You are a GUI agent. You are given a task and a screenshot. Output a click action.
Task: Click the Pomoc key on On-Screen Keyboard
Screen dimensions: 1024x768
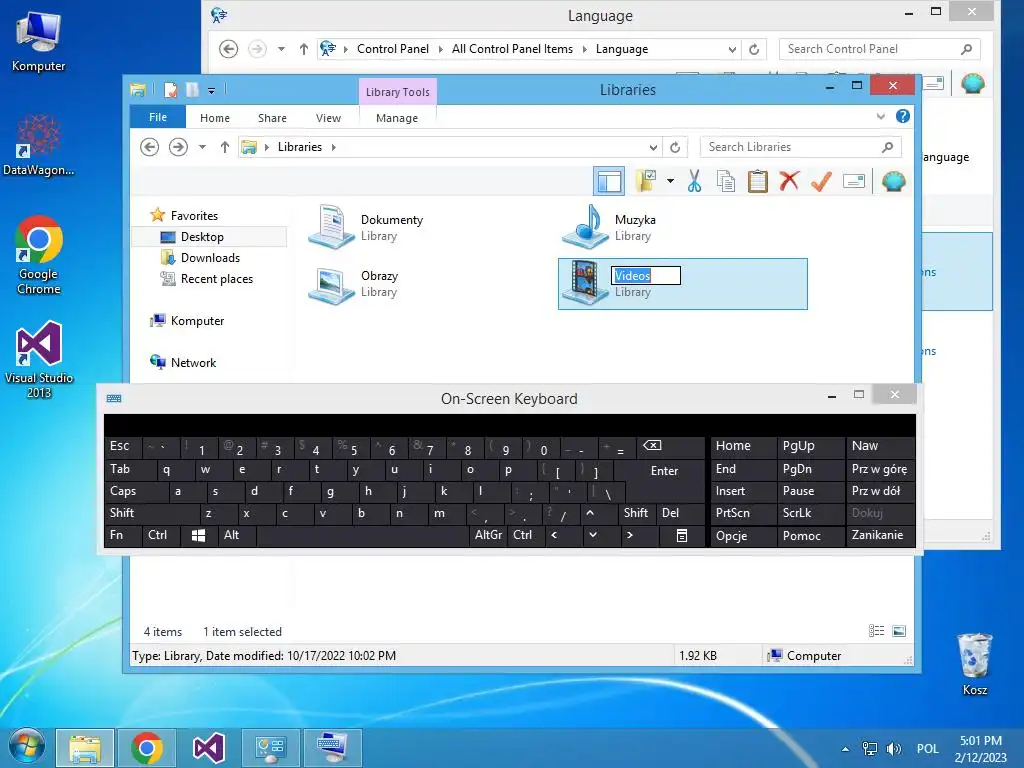[x=810, y=536]
